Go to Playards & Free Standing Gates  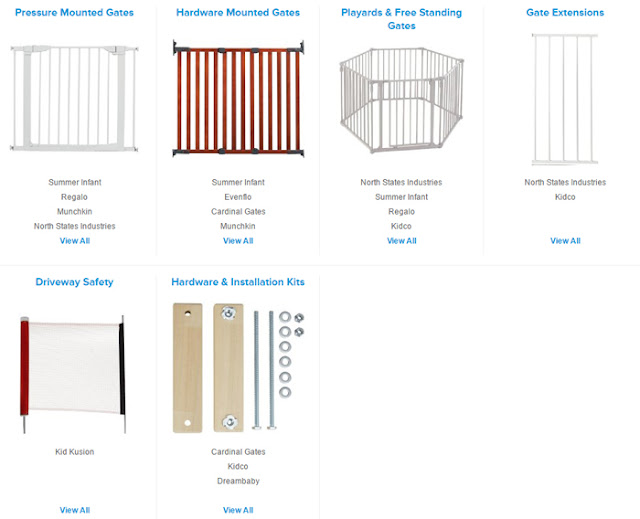pos(402,19)
